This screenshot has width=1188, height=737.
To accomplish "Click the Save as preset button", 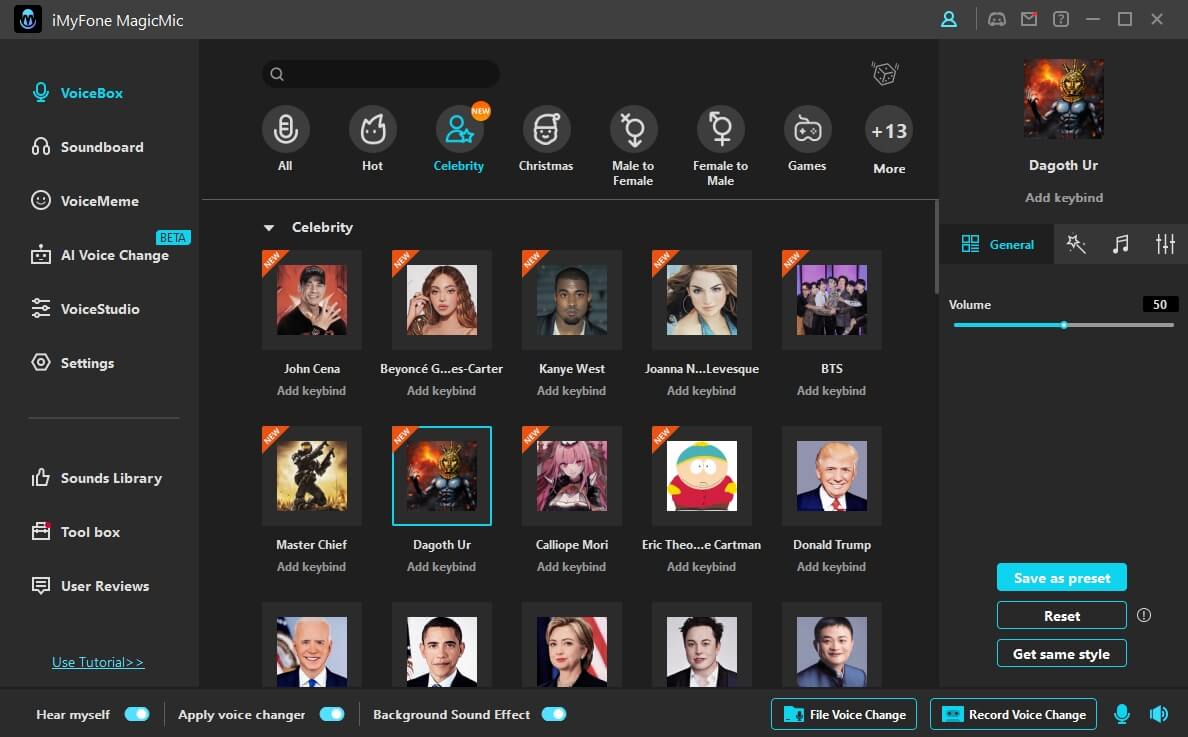I will [1061, 577].
